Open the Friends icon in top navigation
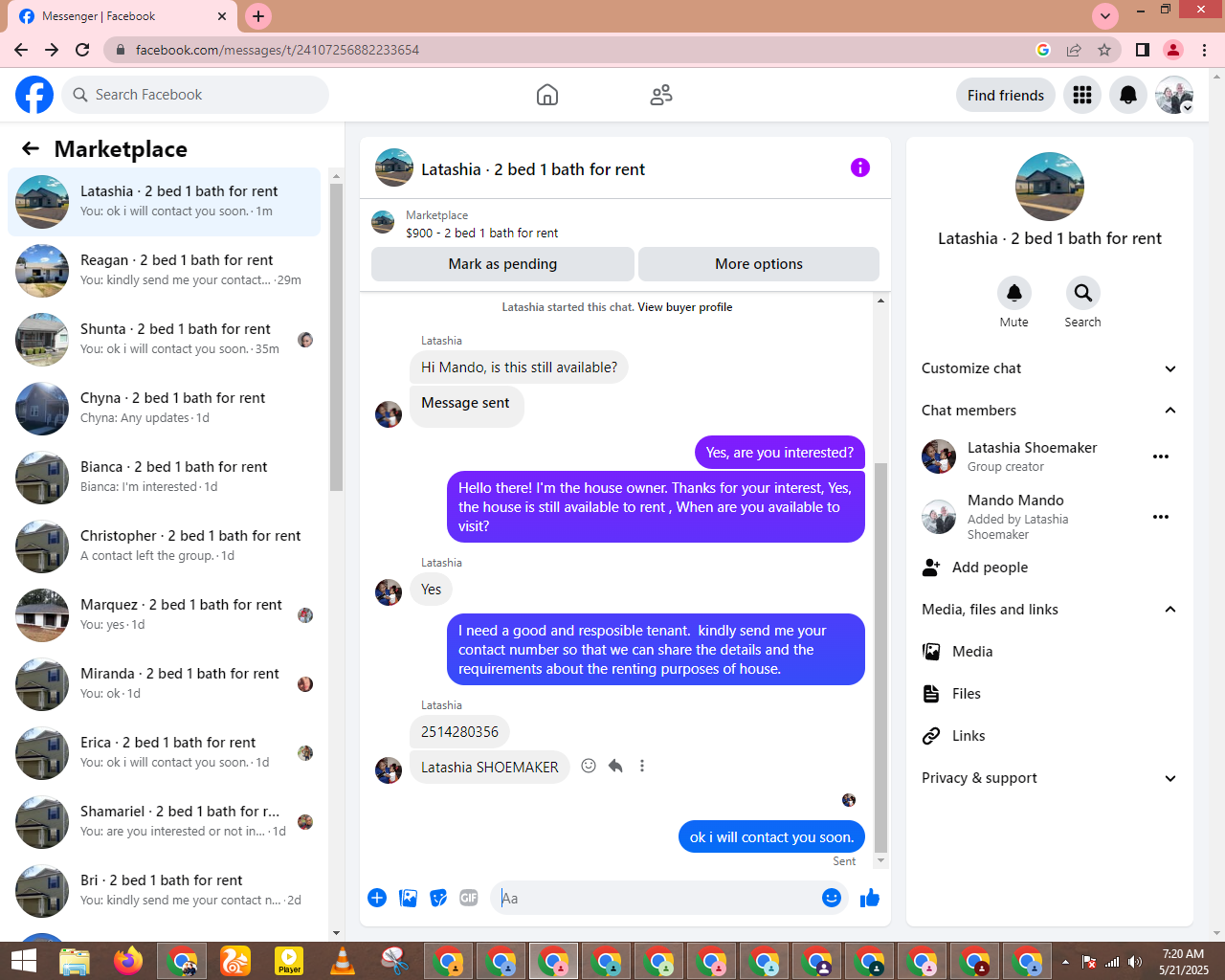 661,95
